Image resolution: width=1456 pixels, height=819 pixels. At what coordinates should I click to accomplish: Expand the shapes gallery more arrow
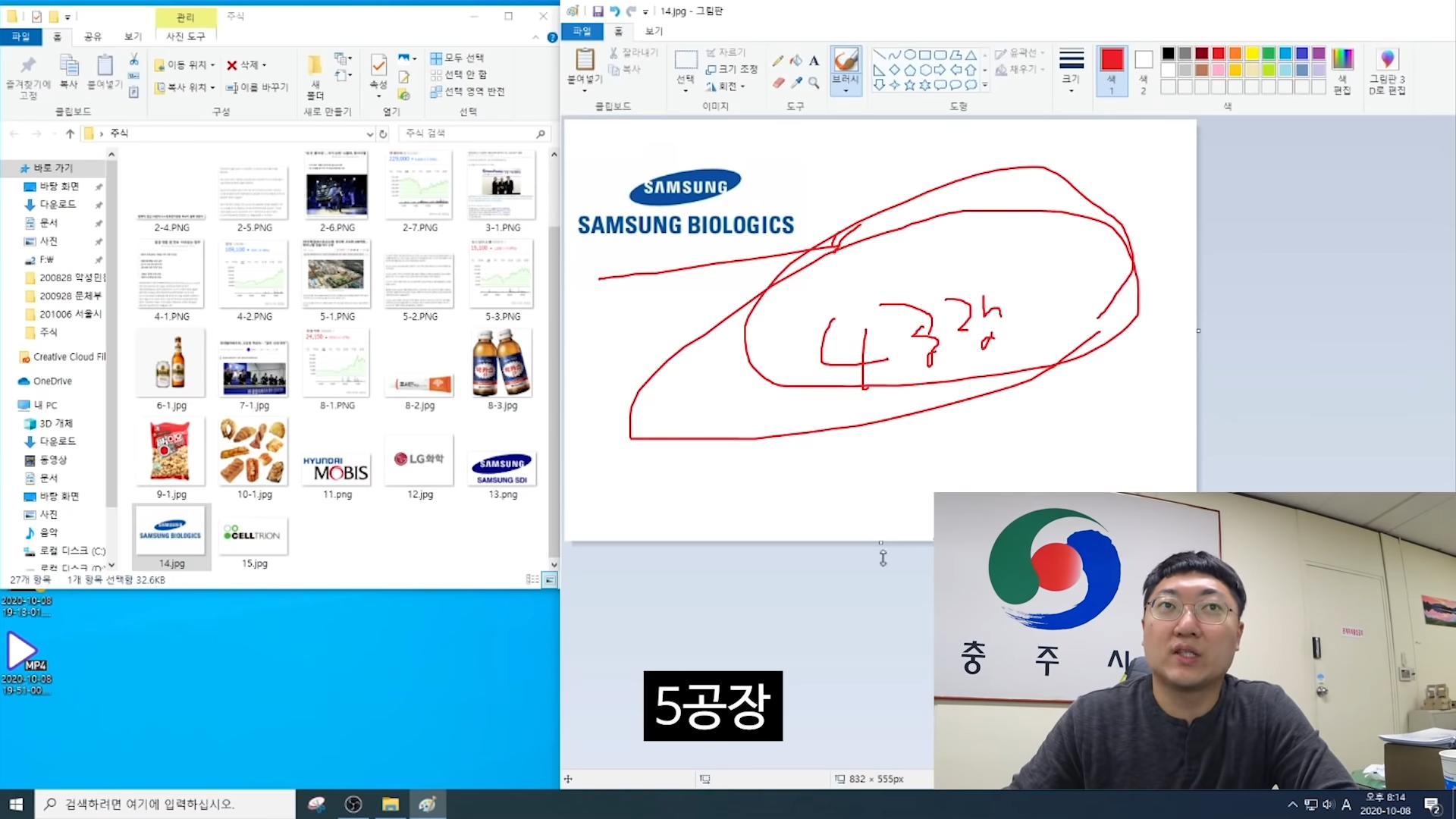(x=984, y=86)
